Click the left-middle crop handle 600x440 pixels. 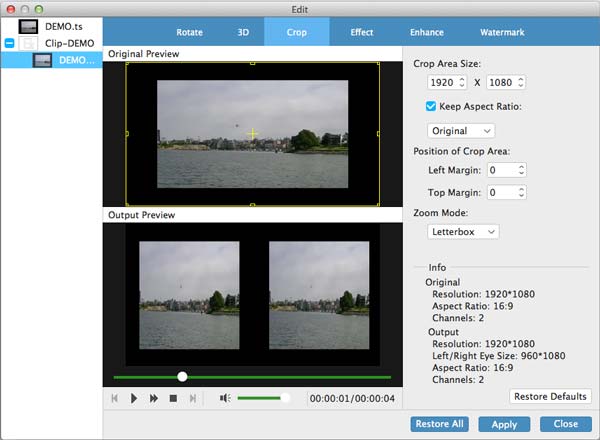(x=127, y=134)
